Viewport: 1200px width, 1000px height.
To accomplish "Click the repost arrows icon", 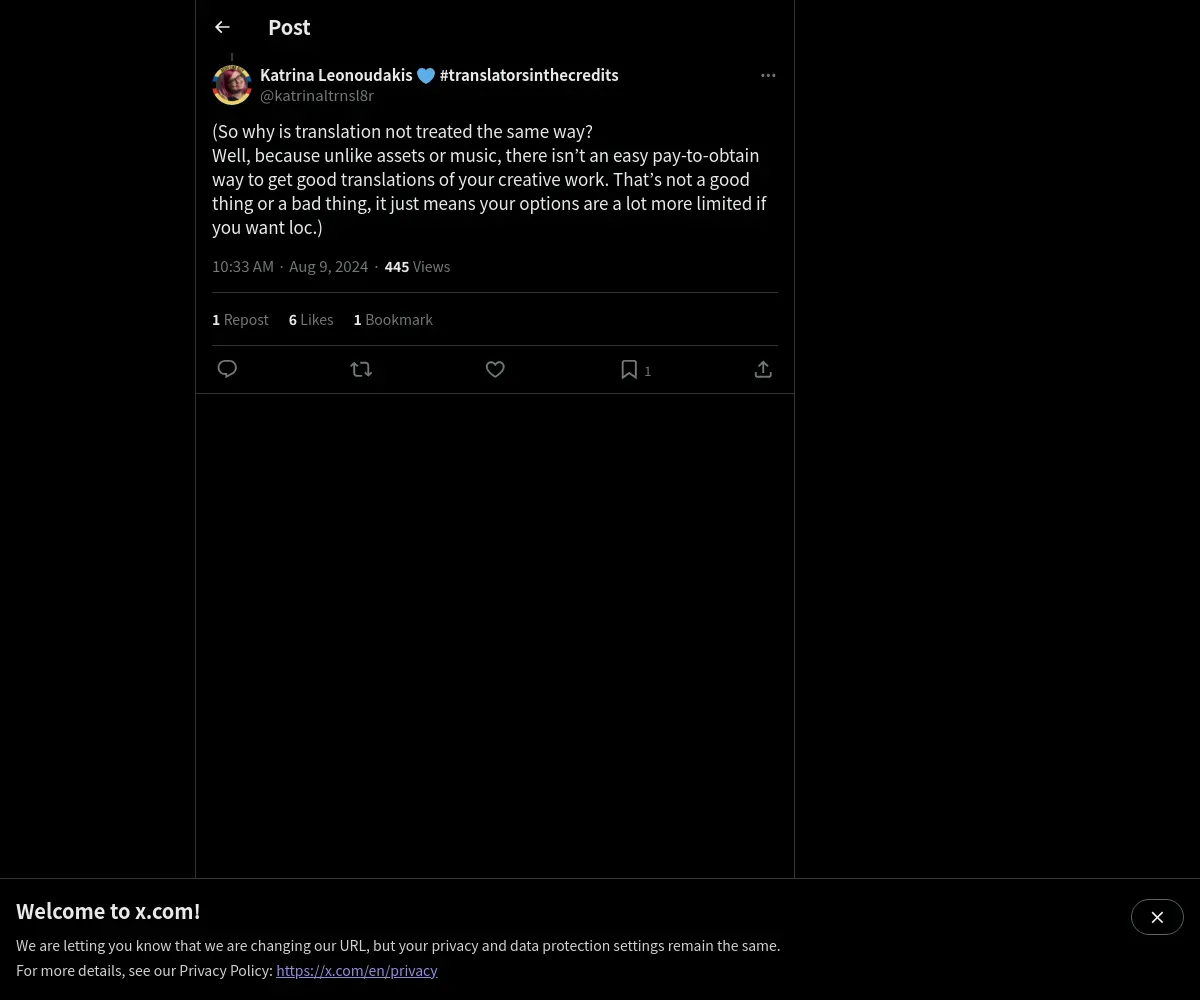I will [x=361, y=369].
